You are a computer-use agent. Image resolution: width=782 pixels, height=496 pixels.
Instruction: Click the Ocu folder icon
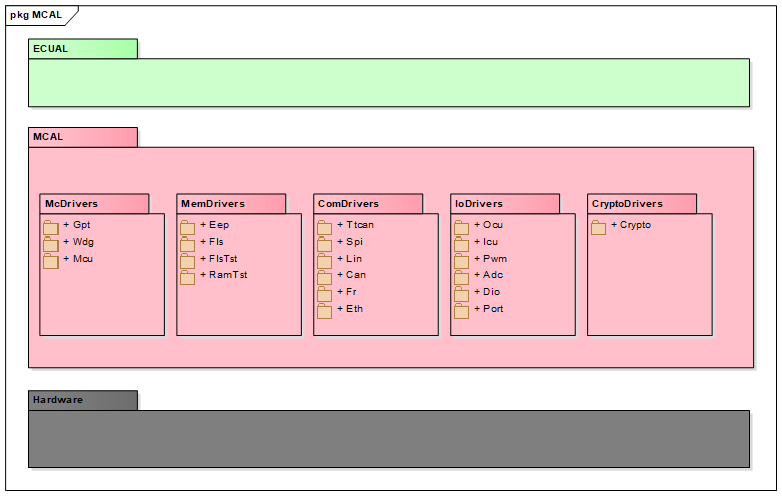(462, 227)
